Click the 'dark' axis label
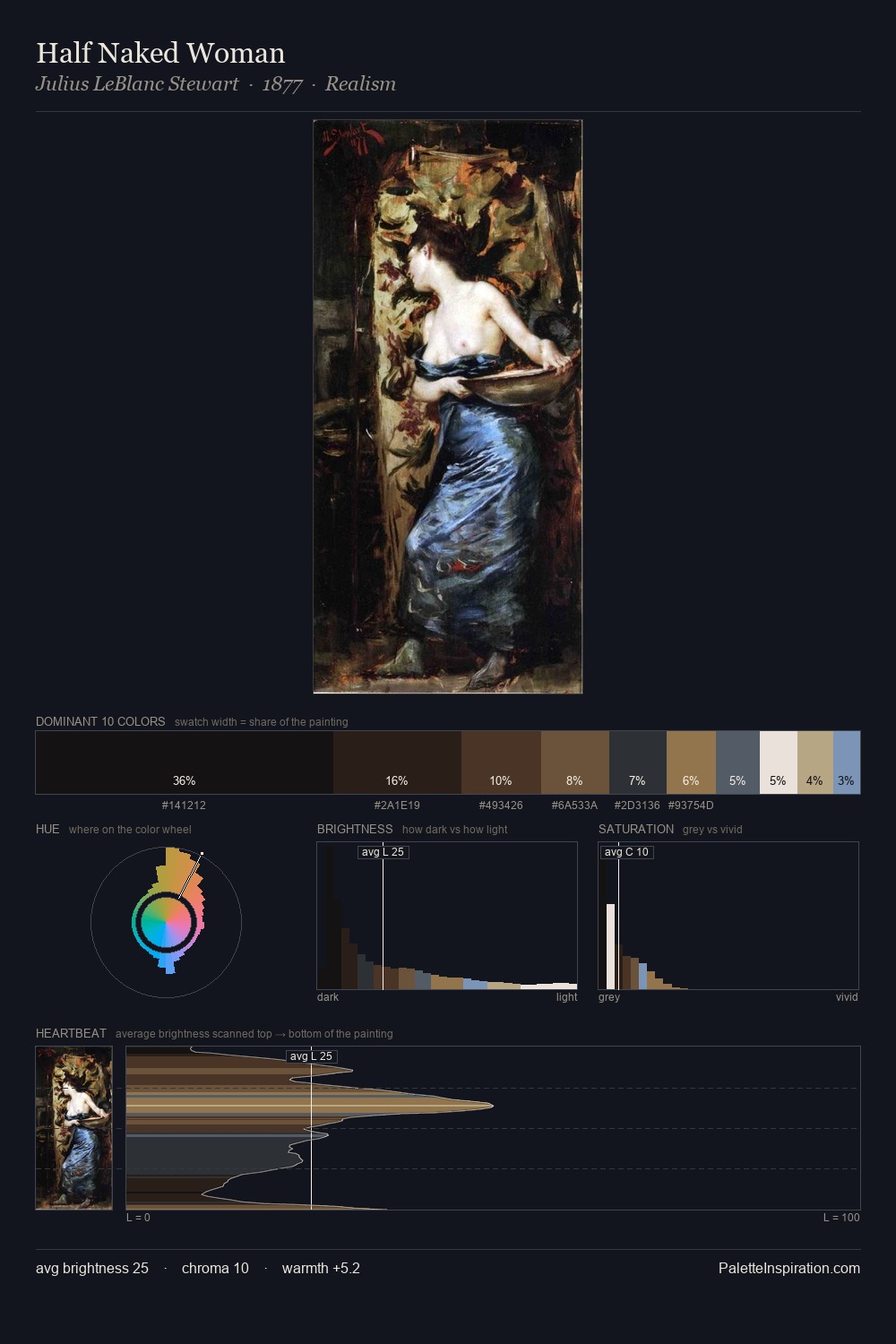 point(328,997)
